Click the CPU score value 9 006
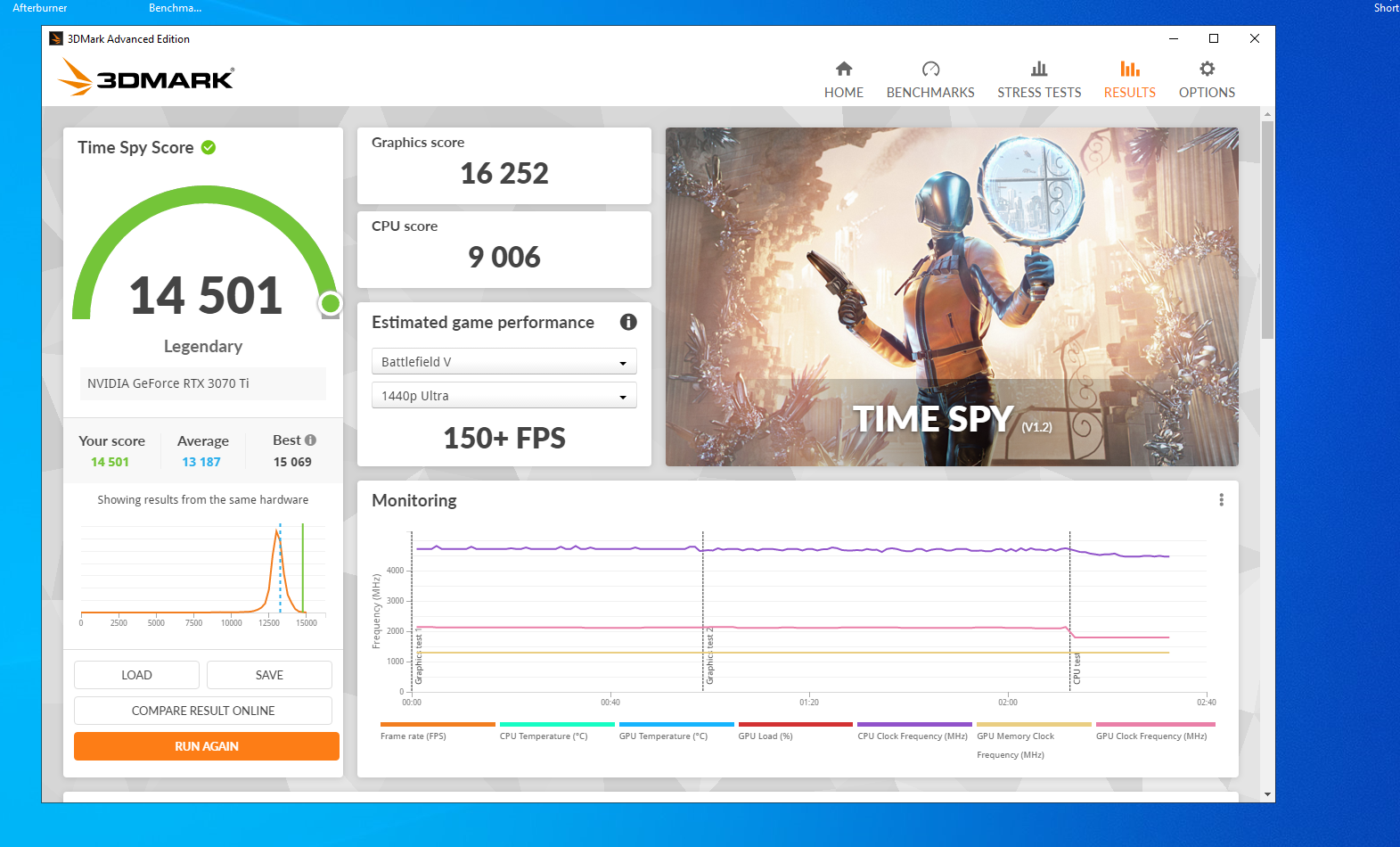Viewport: 1400px width, 847px height. click(504, 257)
